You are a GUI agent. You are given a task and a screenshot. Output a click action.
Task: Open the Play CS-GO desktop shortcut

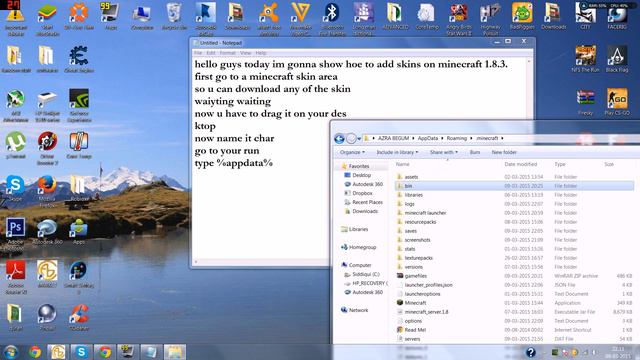[x=617, y=102]
